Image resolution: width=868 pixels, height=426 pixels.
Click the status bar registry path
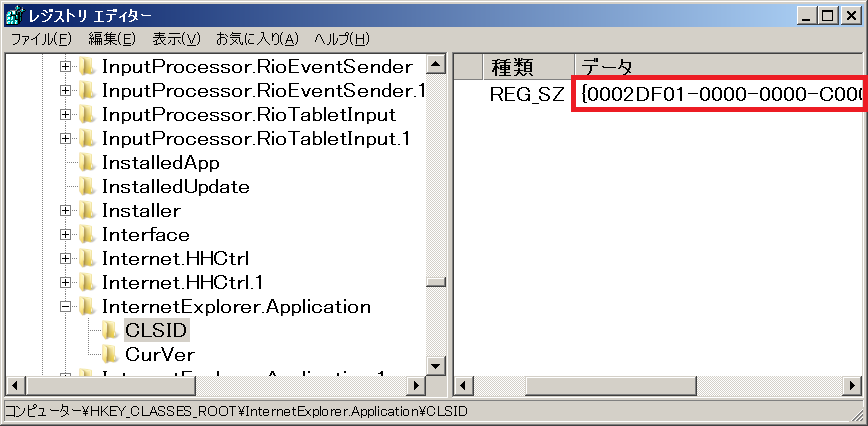(236, 412)
